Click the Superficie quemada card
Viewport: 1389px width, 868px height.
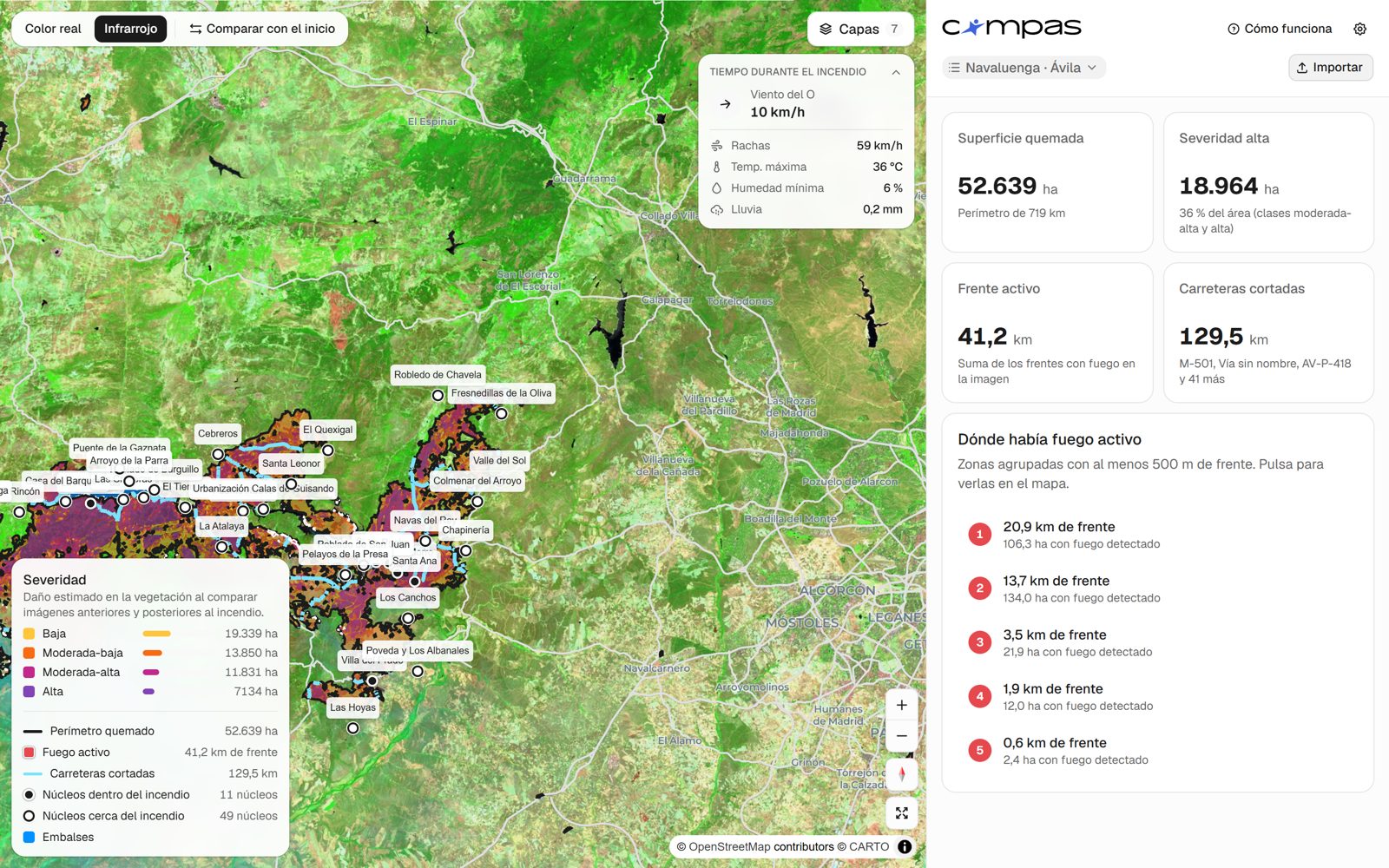click(x=1047, y=182)
